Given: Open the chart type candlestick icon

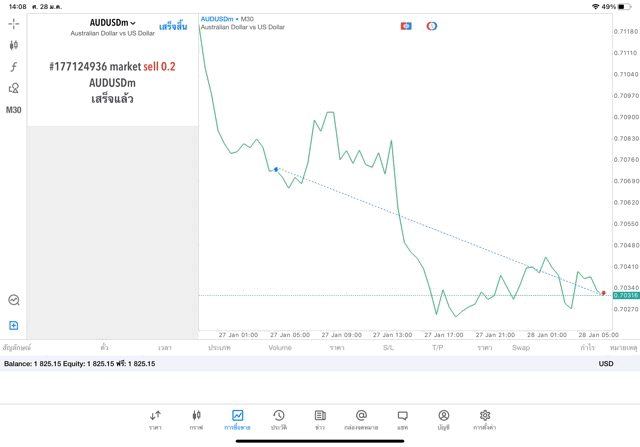Looking at the screenshot, I should [14, 45].
